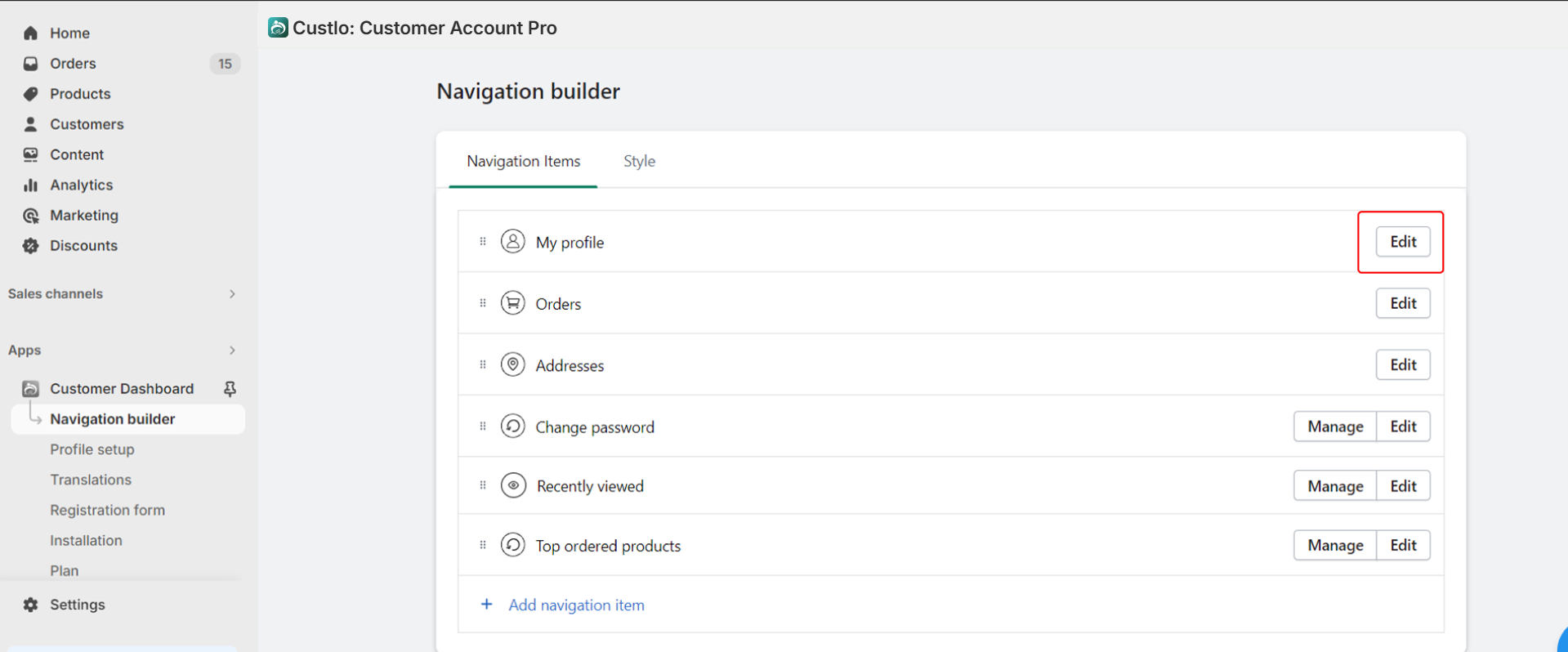
Task: Expand Sales channels section chevron
Action: (232, 294)
